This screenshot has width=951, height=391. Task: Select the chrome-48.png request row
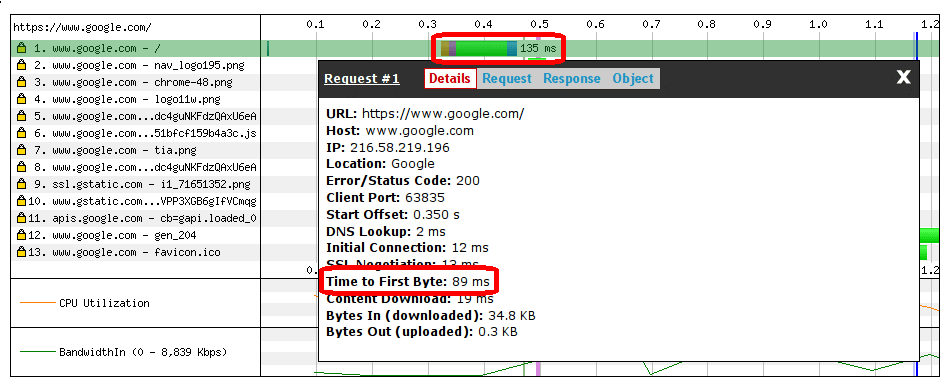coord(136,82)
